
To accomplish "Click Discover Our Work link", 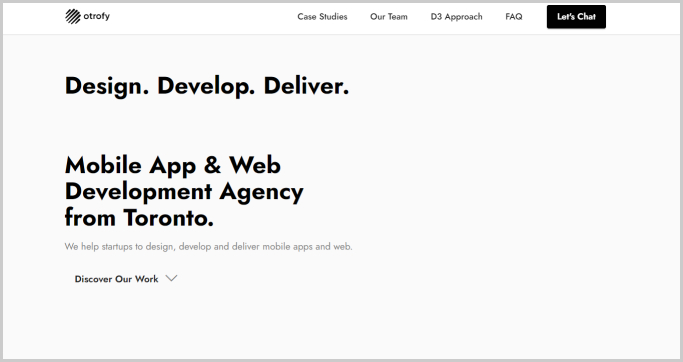I will pyautogui.click(x=116, y=279).
